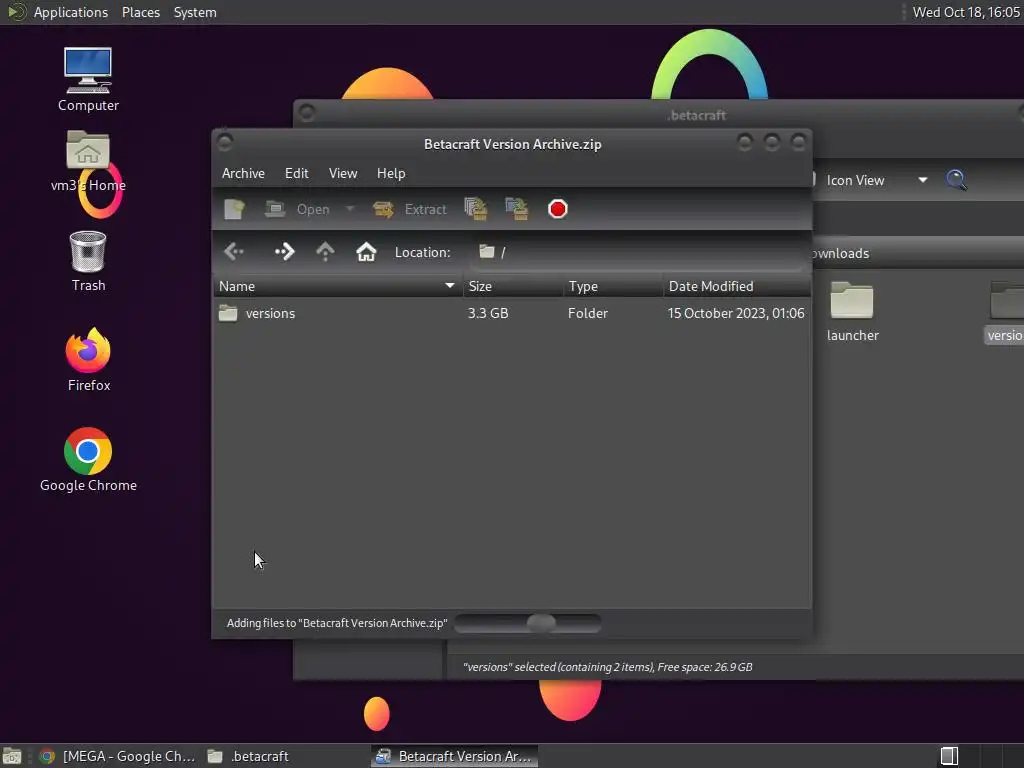The width and height of the screenshot is (1024, 768).
Task: Click the add folder to archive icon
Action: (517, 209)
